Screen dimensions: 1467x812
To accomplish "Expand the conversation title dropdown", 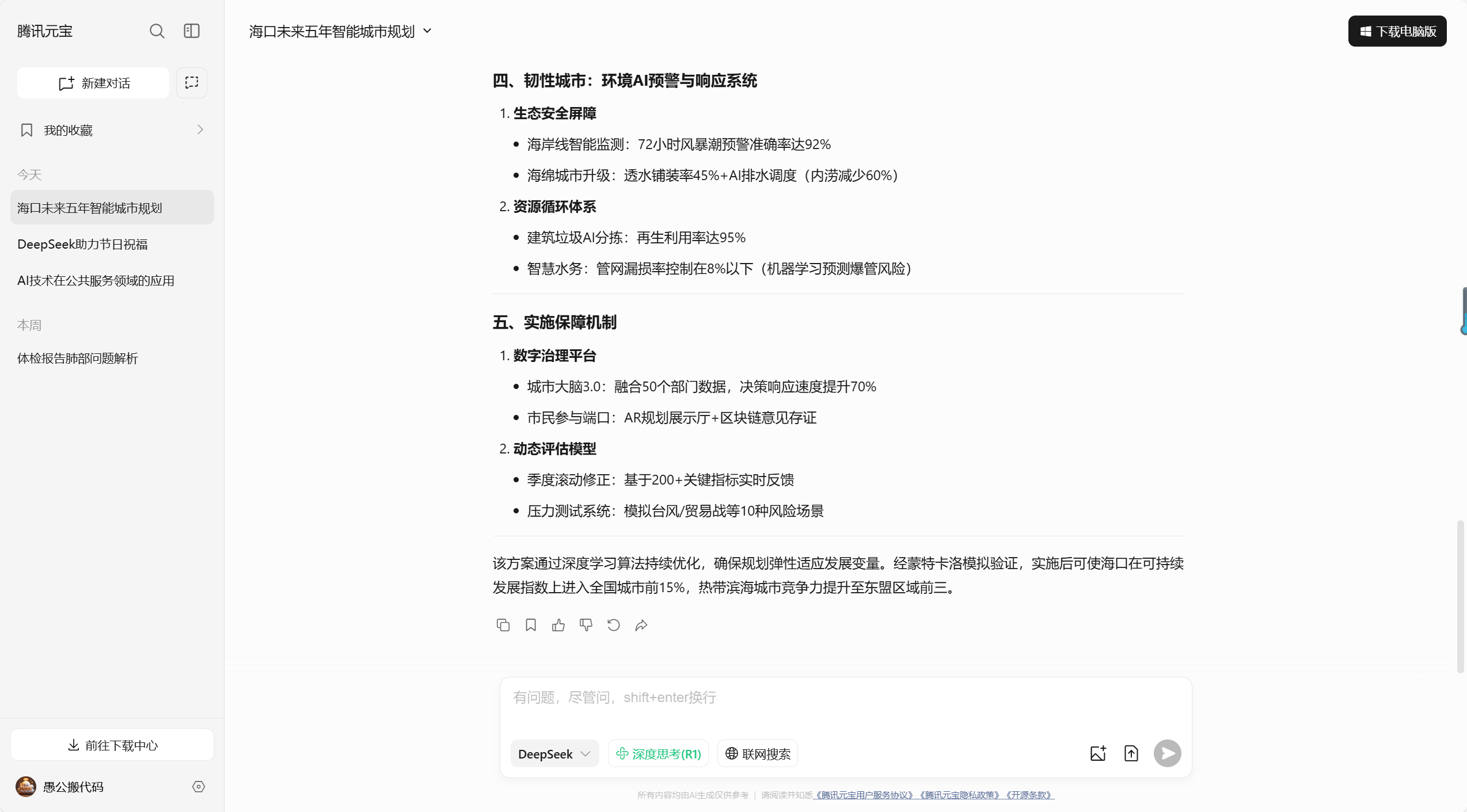I will [427, 31].
